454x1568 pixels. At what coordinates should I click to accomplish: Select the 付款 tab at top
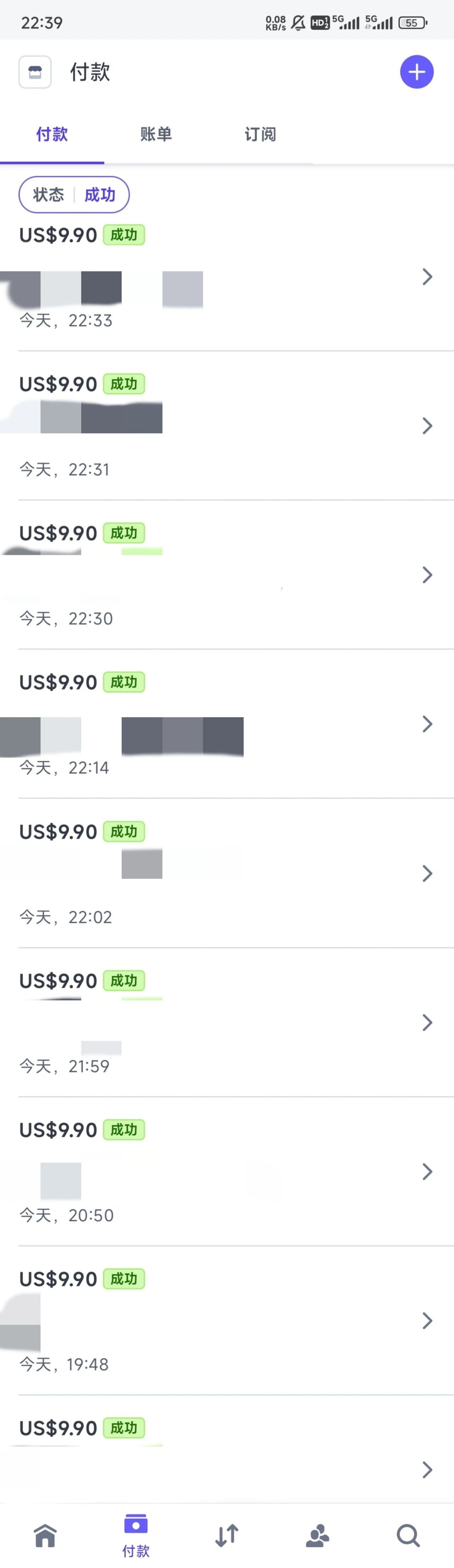coord(52,134)
